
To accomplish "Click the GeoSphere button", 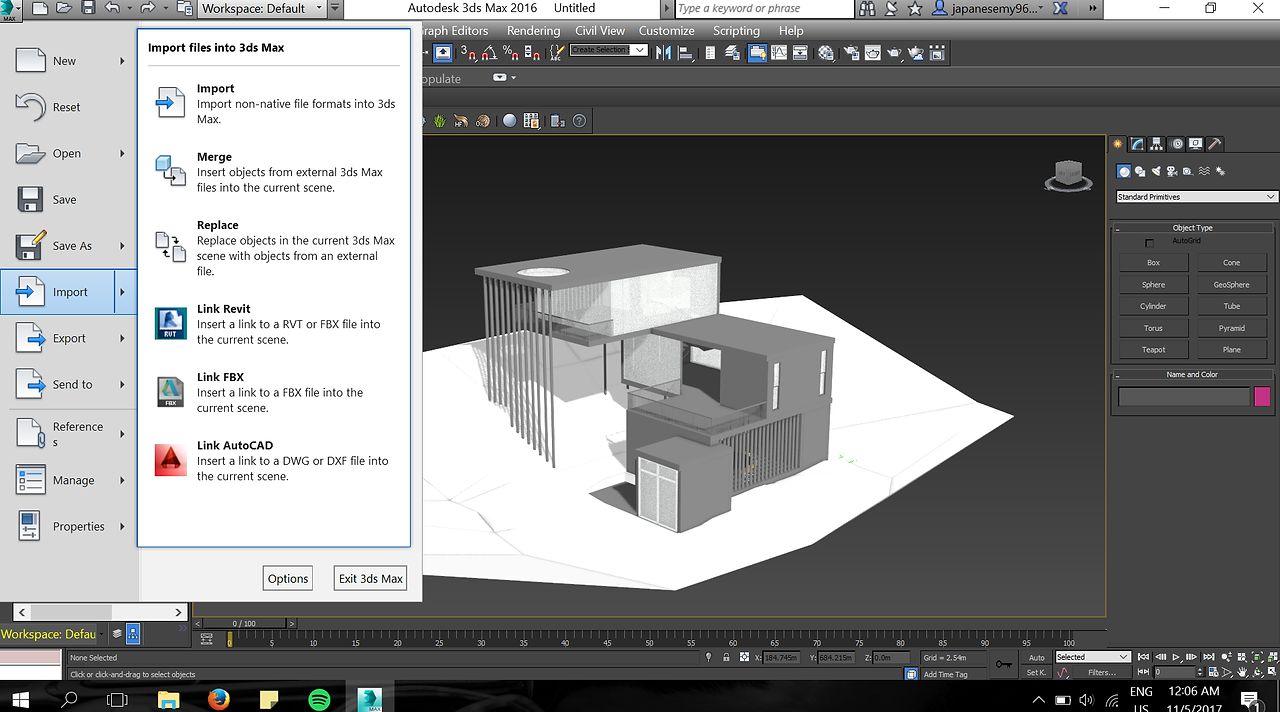I will click(x=1231, y=285).
